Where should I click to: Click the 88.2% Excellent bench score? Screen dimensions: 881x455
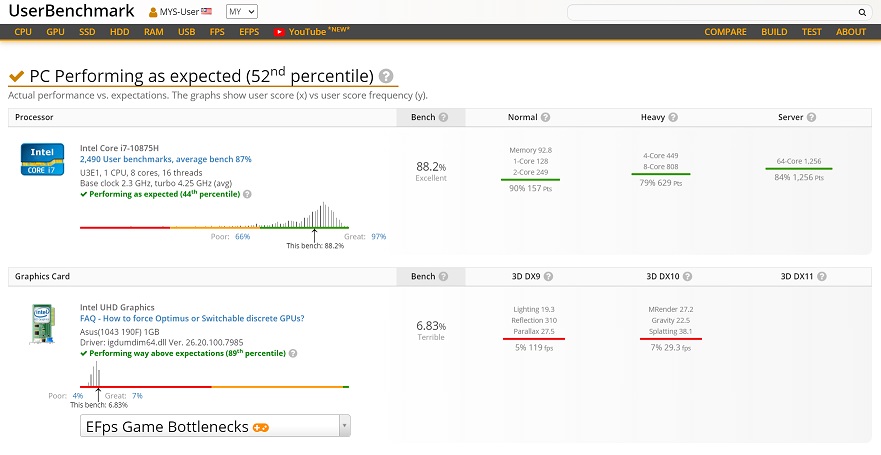(431, 171)
